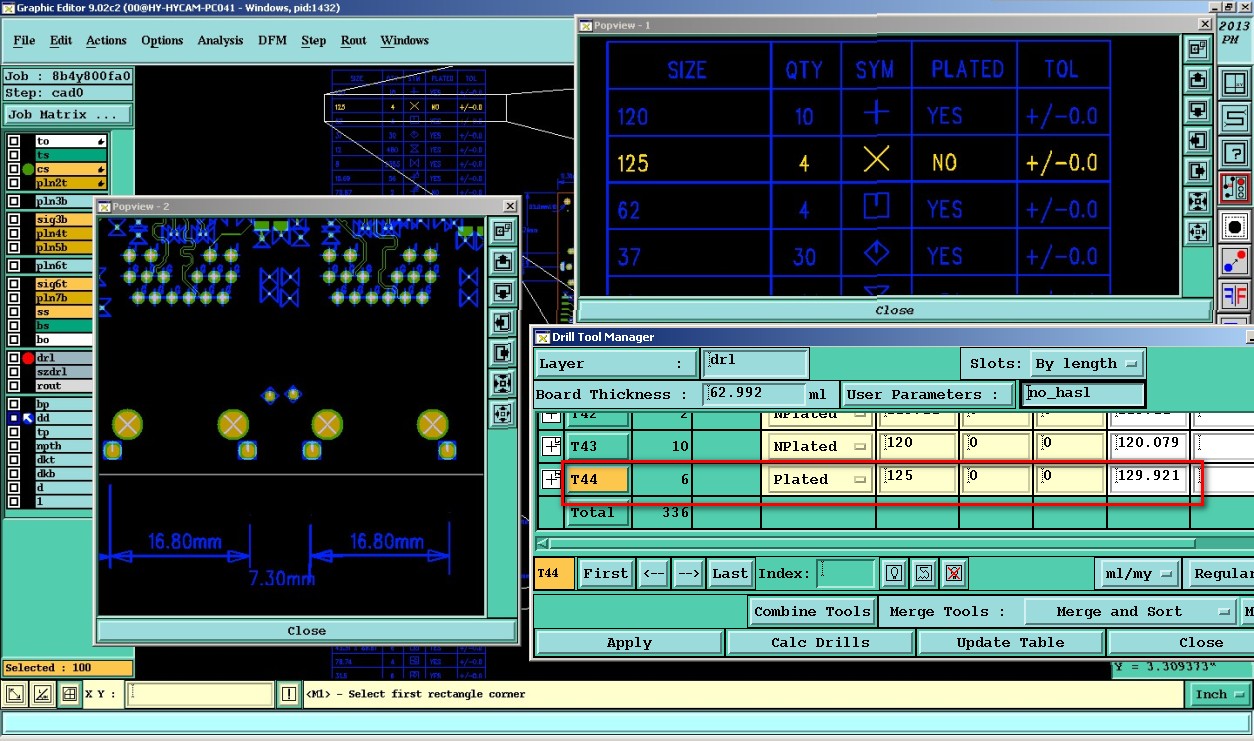Click the User Parameters 'no_hasl' field
Image resolution: width=1254 pixels, height=741 pixels.
(1082, 394)
